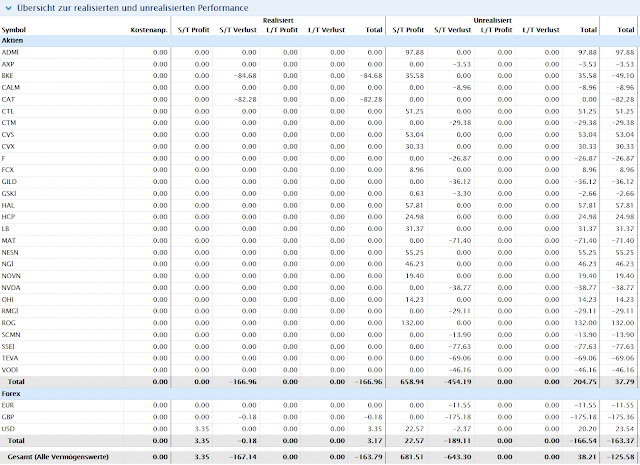The height and width of the screenshot is (465, 640).
Task: Click Aktien total unrealized S/T Verlust -454.19
Action: (457, 382)
